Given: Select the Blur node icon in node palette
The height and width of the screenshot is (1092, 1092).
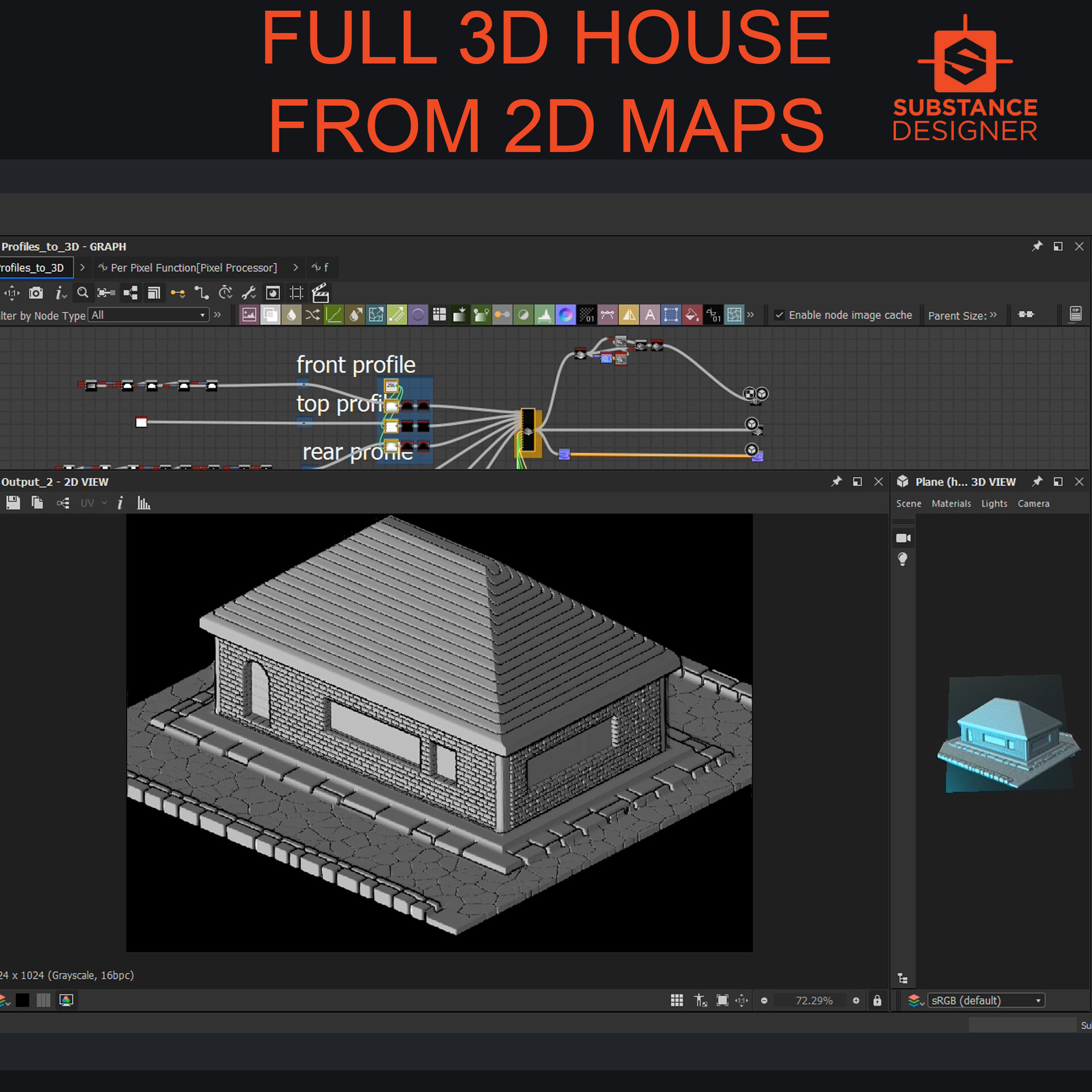Looking at the screenshot, I should point(291,315).
